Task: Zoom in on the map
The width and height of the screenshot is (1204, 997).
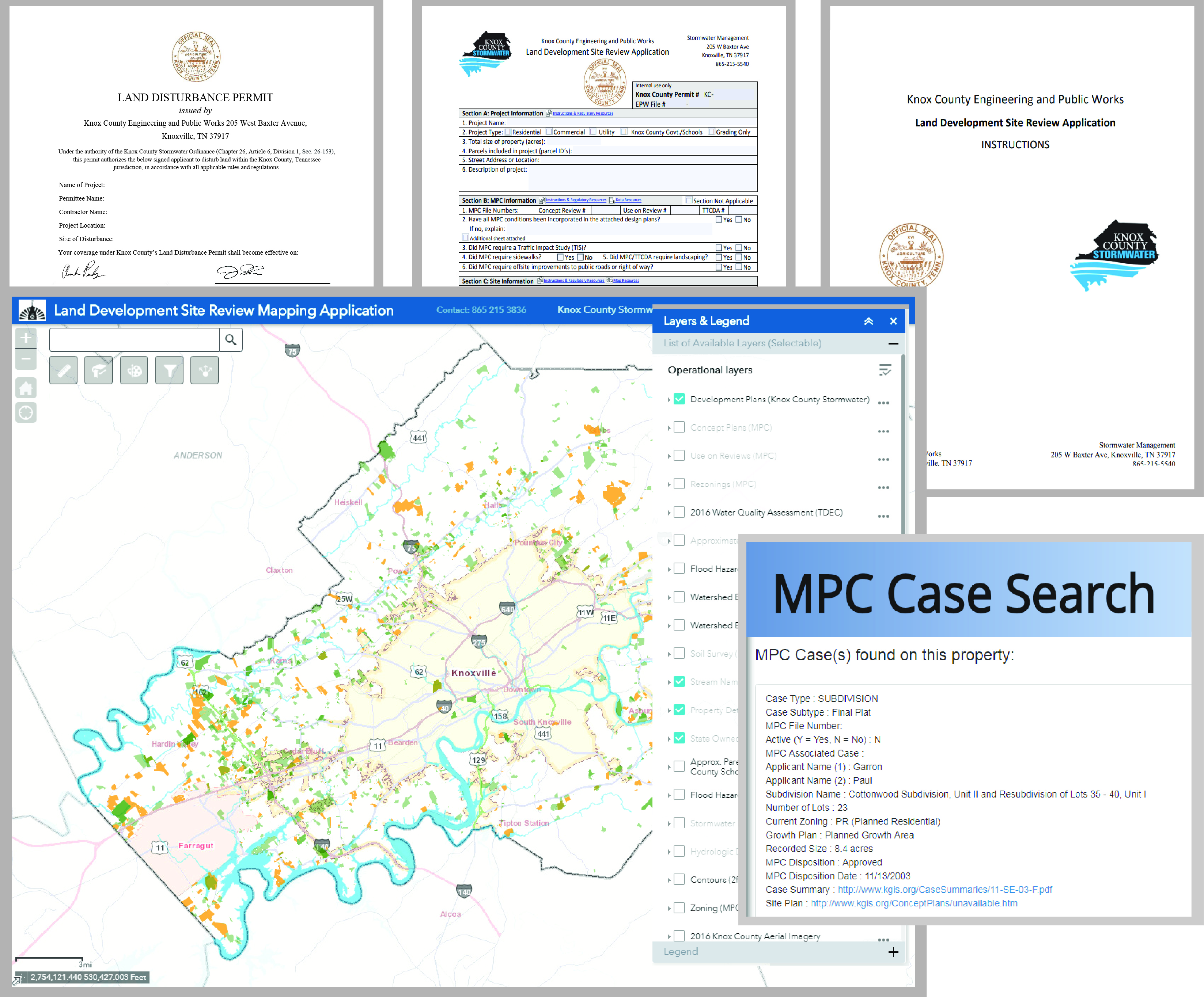Action: pos(26,338)
